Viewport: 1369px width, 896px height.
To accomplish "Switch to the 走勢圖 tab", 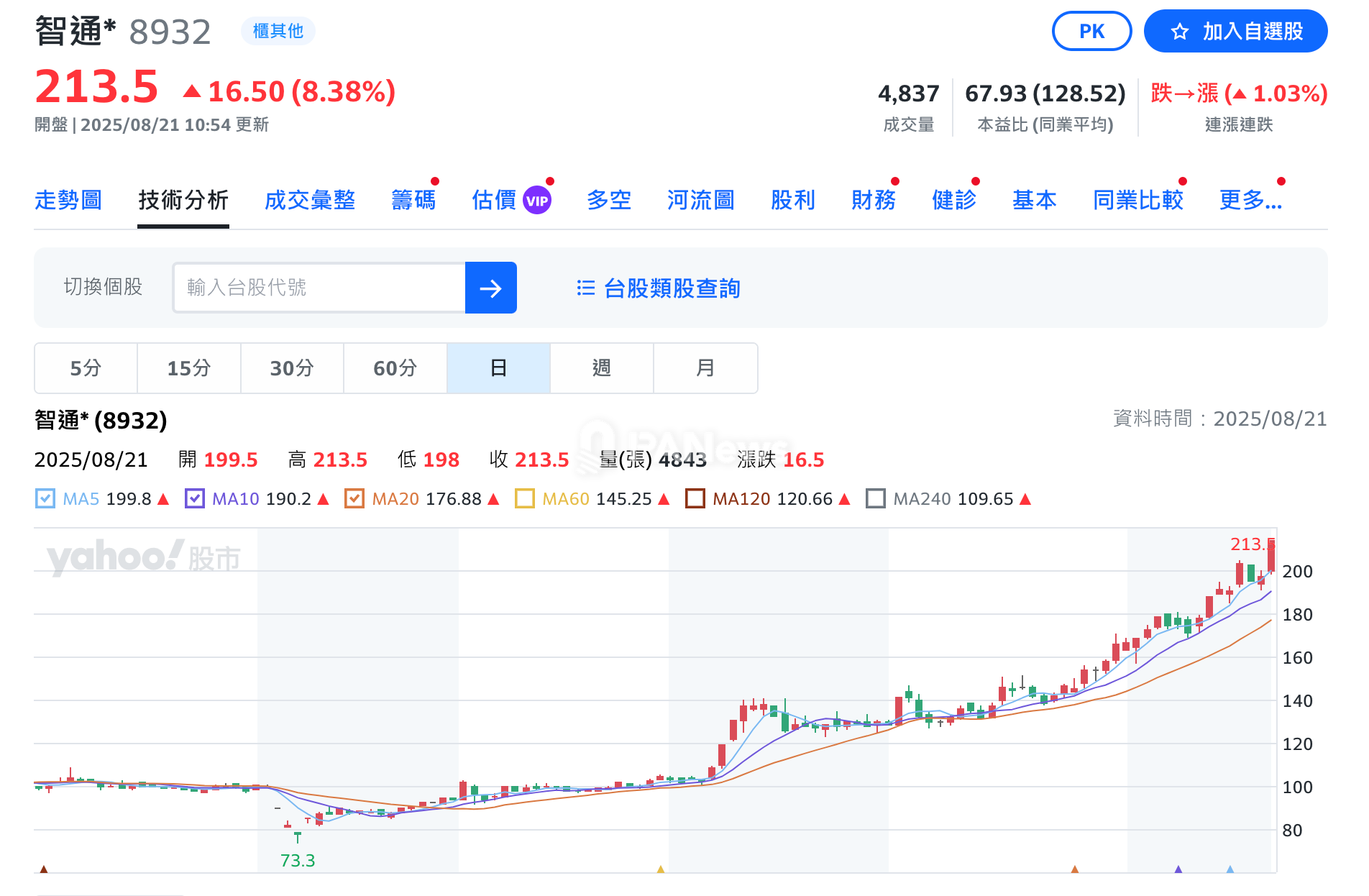I will pyautogui.click(x=68, y=200).
